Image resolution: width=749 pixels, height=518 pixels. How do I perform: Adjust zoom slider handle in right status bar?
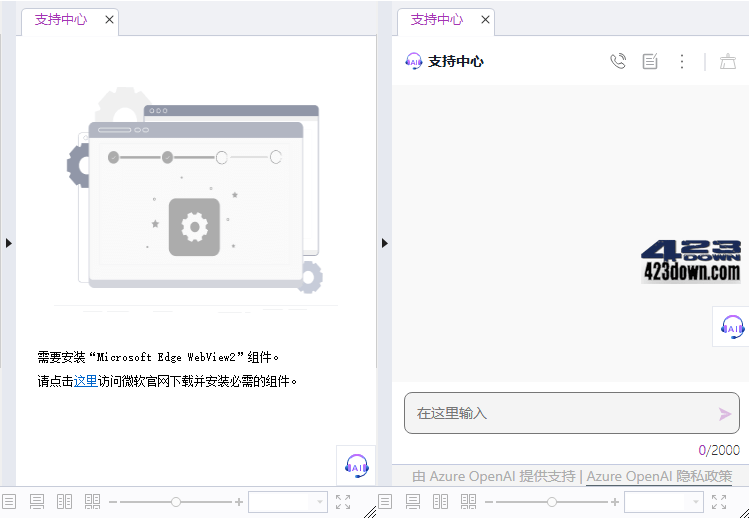click(x=552, y=502)
